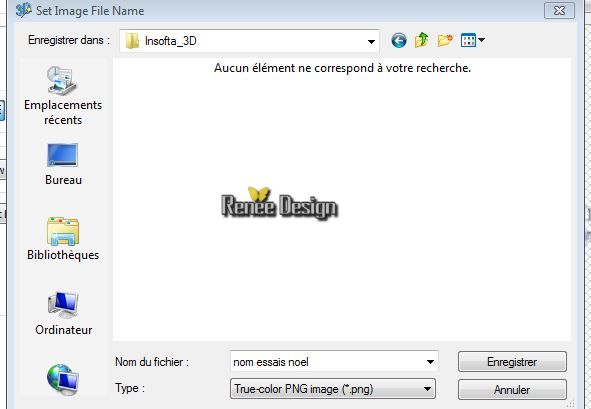Expand the Nom du fichier dropdown arrow
This screenshot has width=591, height=409.
click(x=430, y=362)
